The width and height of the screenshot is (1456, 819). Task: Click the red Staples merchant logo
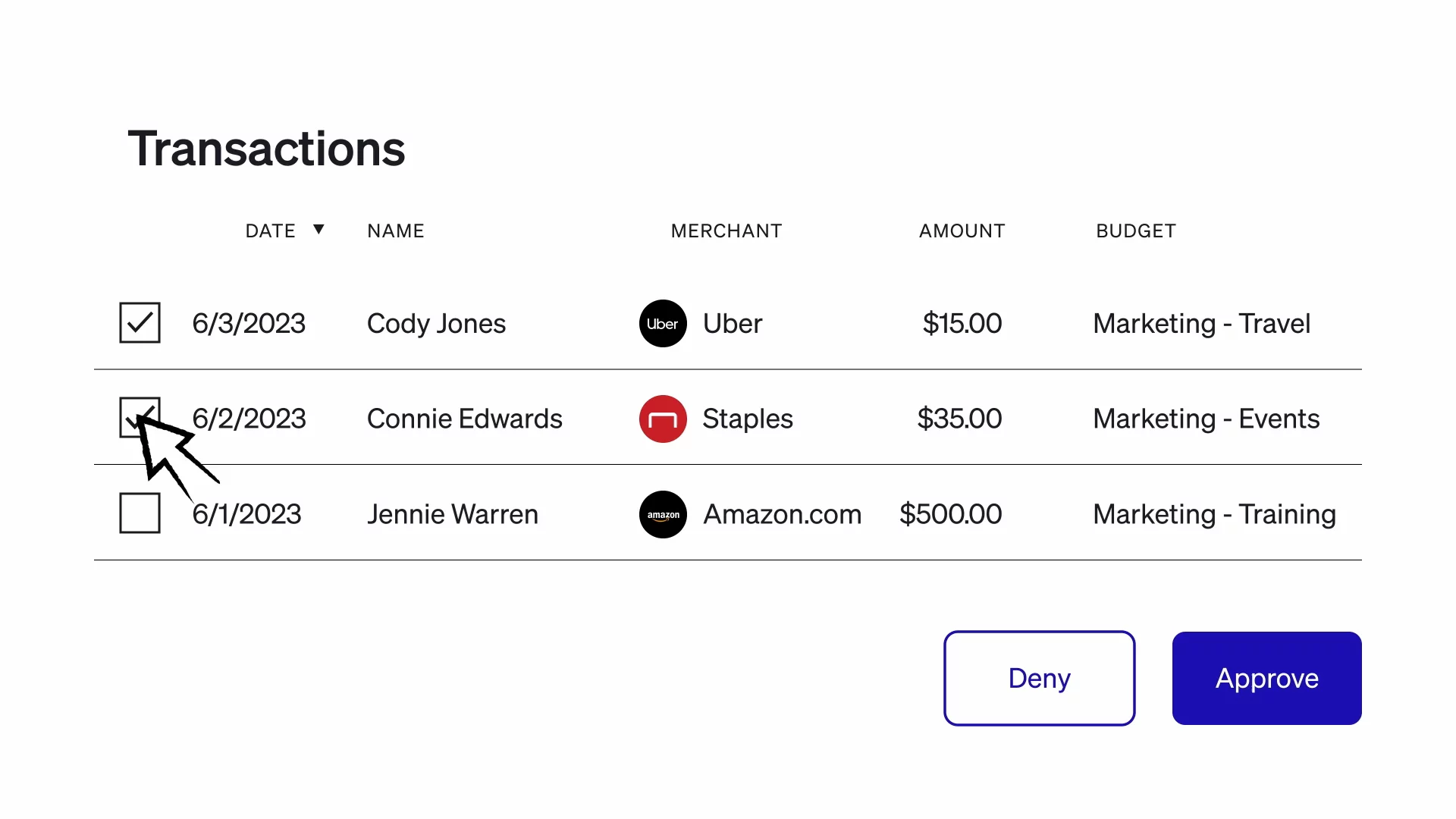[663, 419]
